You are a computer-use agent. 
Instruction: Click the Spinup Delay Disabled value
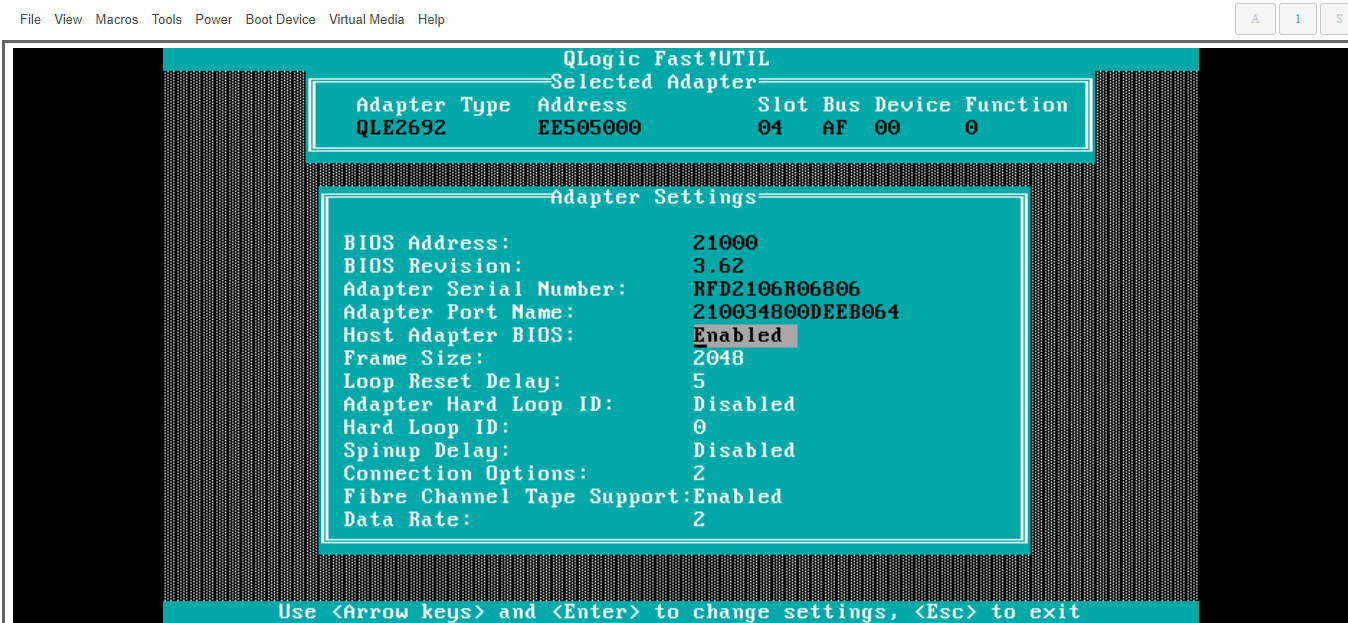(744, 450)
